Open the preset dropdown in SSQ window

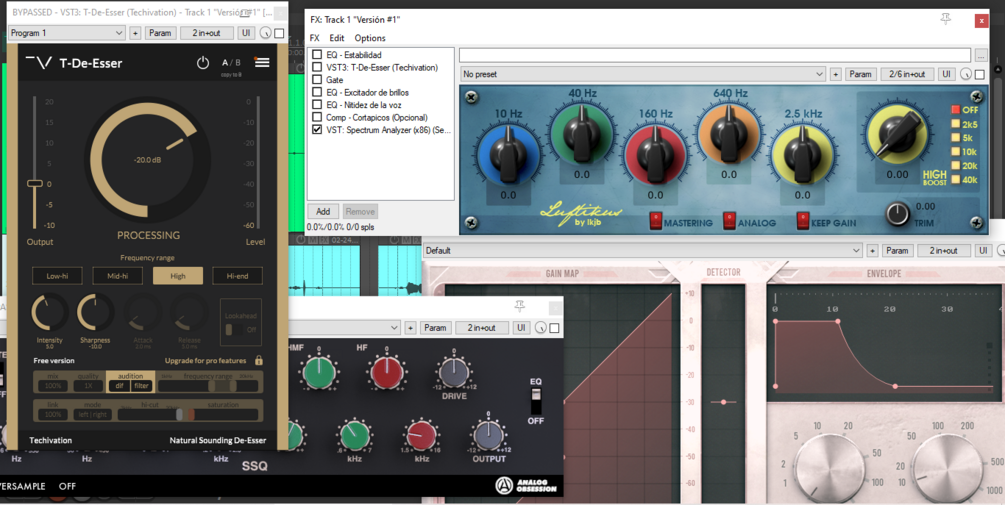pyautogui.click(x=346, y=327)
